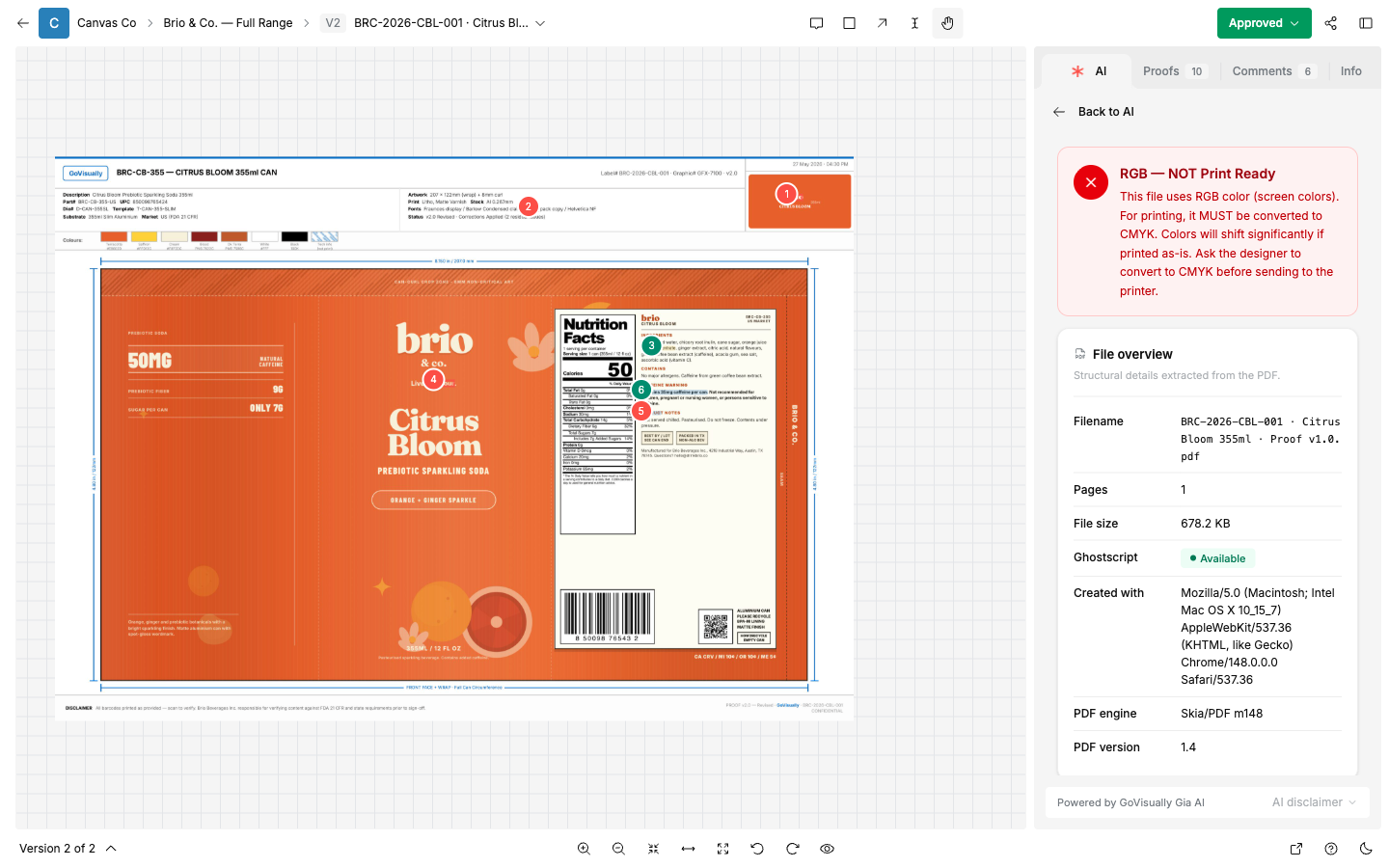Select the comment tool icon
Viewport: 1389px width, 868px height.
pos(816,23)
